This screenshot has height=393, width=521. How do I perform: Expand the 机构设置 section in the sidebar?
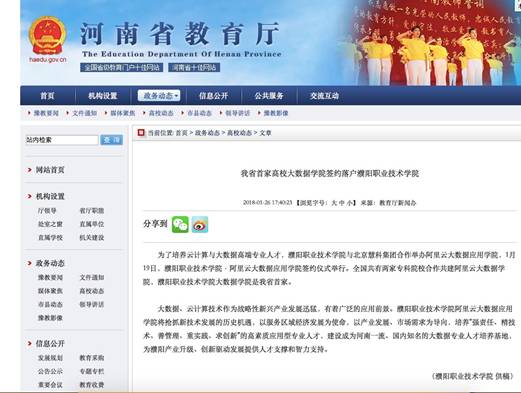(50, 196)
